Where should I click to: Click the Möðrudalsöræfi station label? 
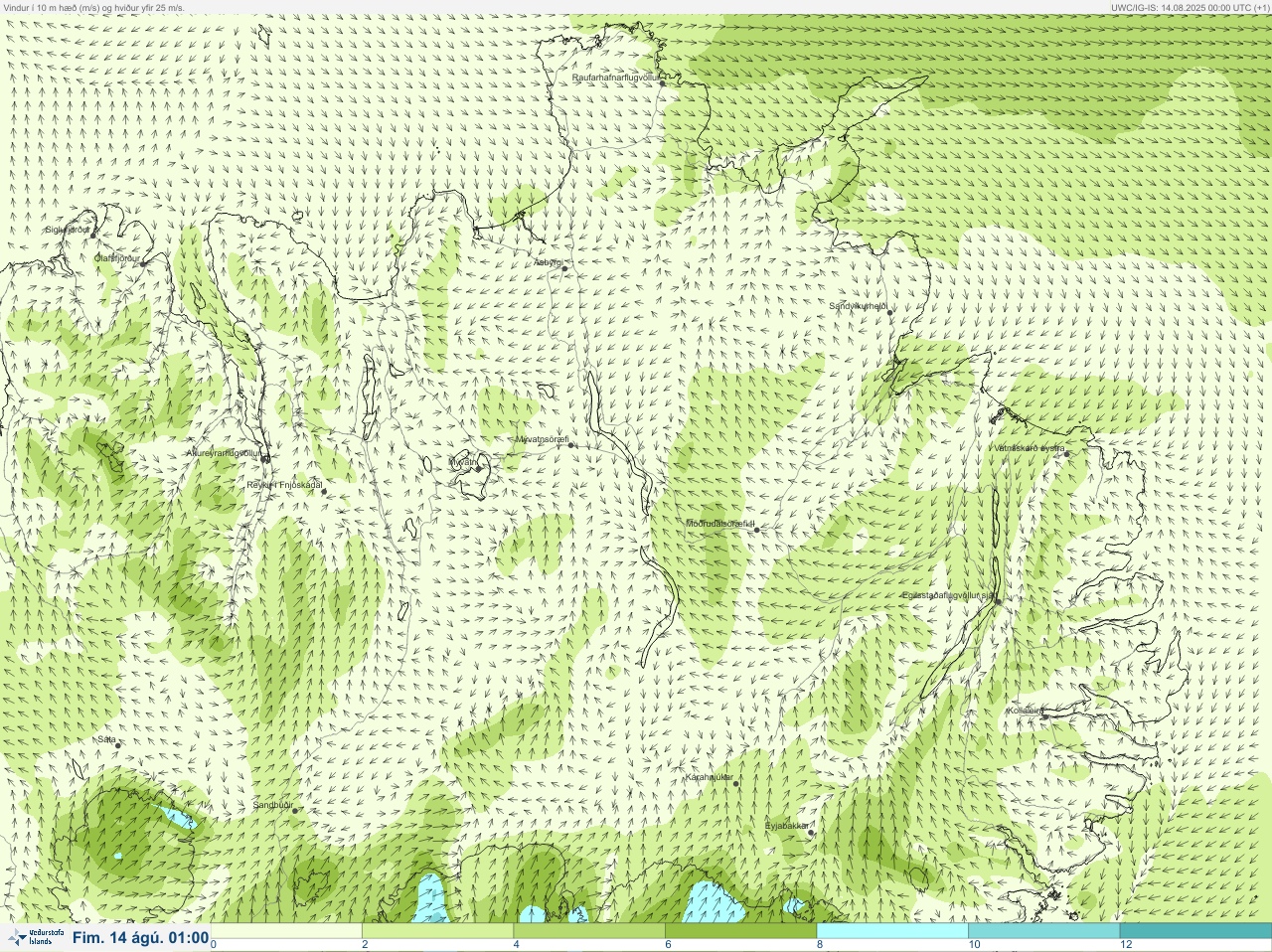click(721, 524)
